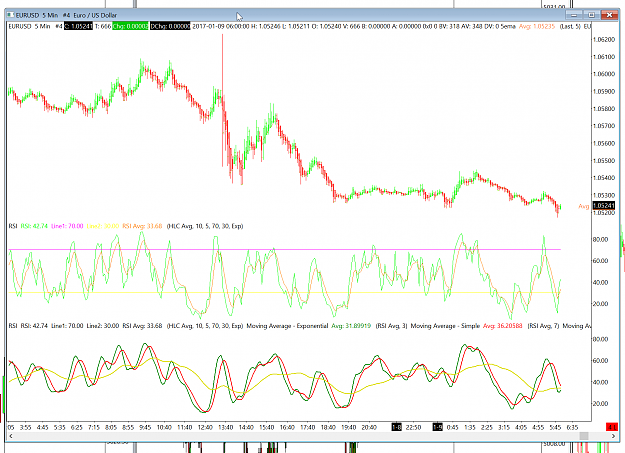The height and width of the screenshot is (453, 625).
Task: Click the 22:50 time axis label
Action: tap(413, 427)
